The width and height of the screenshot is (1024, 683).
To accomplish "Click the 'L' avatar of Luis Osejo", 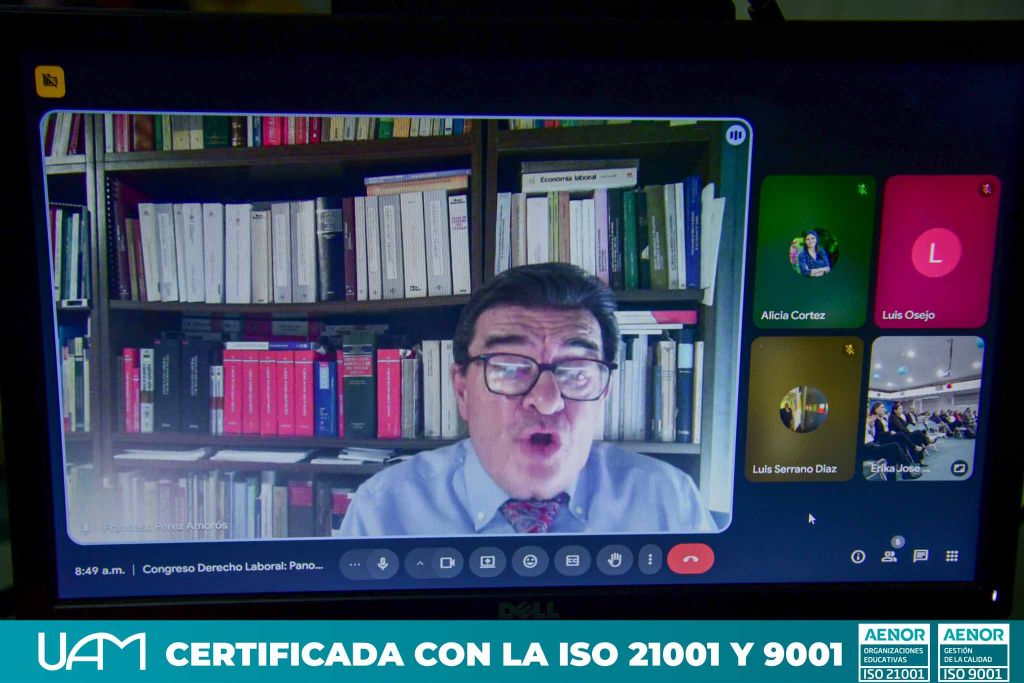I will [x=935, y=253].
